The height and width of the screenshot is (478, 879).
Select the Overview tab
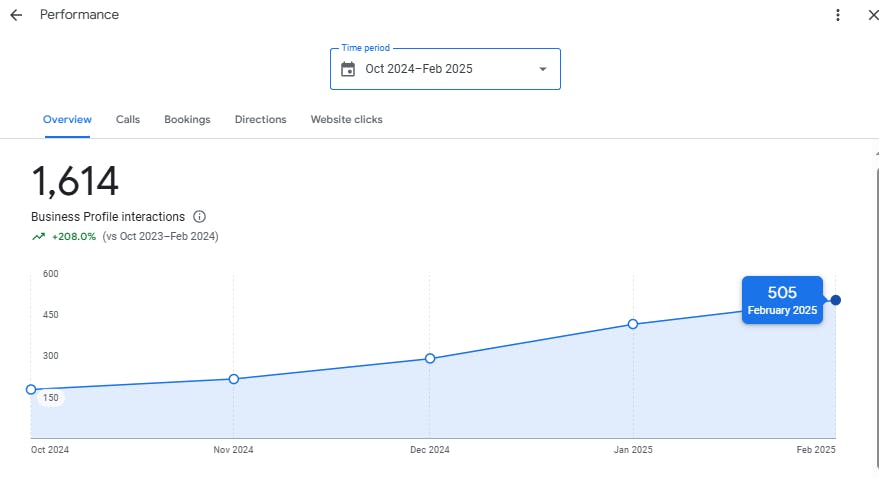click(x=67, y=120)
